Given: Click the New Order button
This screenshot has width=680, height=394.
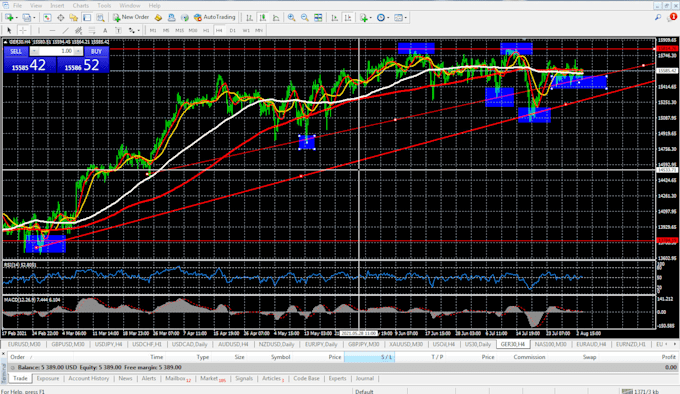Looking at the screenshot, I should click(x=131, y=17).
